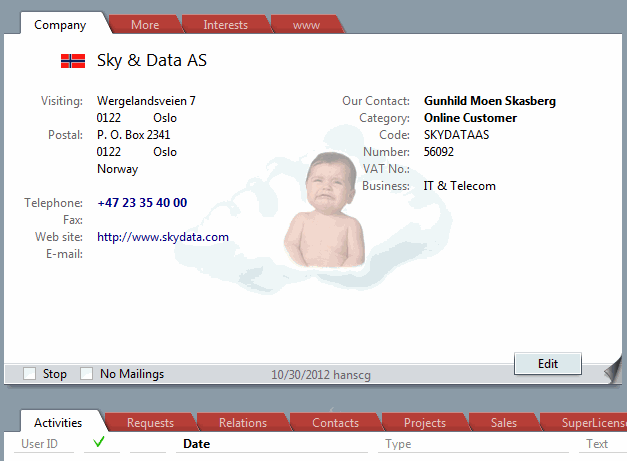This screenshot has height=461, width=627.
Task: Click Gunhild Moen Skasberg contact name
Action: pyautogui.click(x=490, y=101)
